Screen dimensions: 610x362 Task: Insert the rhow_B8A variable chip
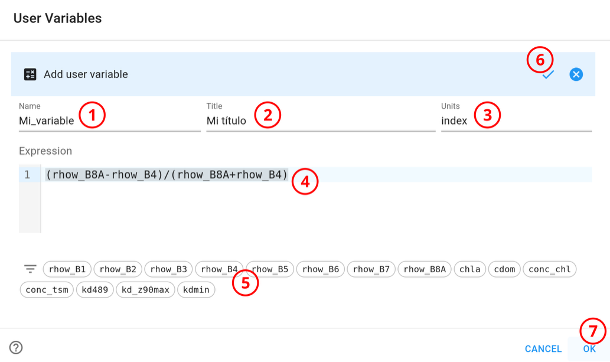click(x=424, y=269)
